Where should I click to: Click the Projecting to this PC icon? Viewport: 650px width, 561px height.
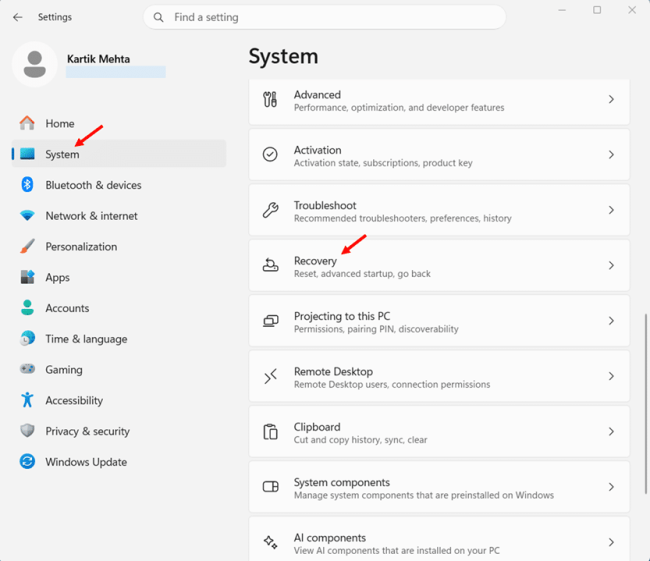270,321
